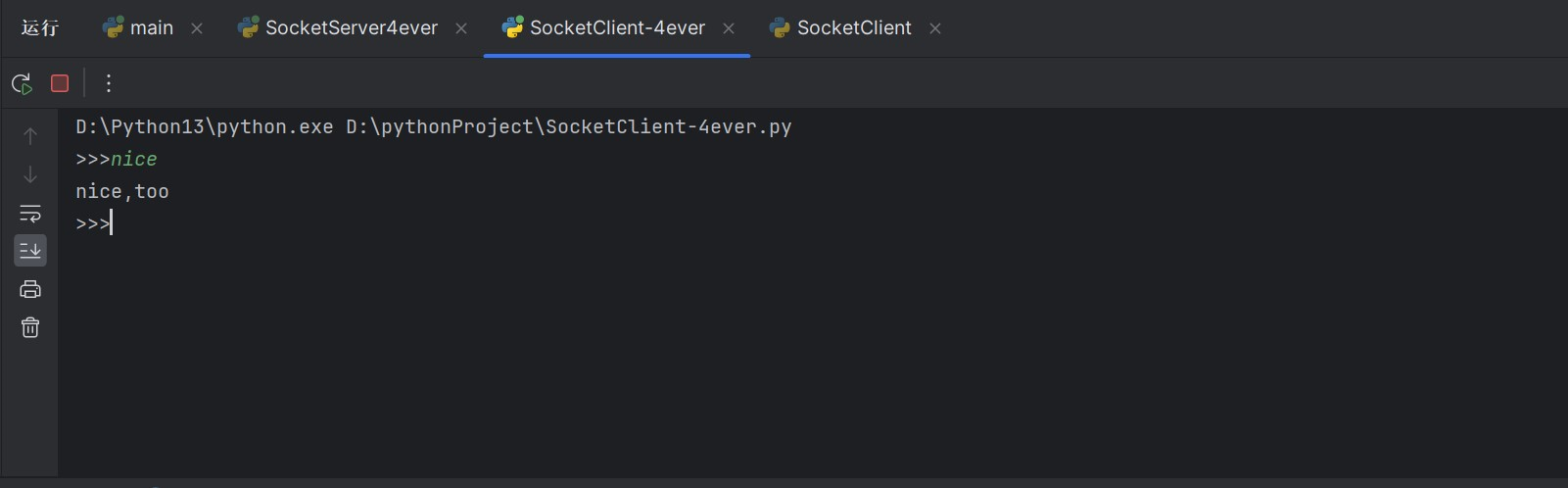Click the SocketClient-4ever.py path line
Screen dimensions: 1568x488
[x=433, y=127]
